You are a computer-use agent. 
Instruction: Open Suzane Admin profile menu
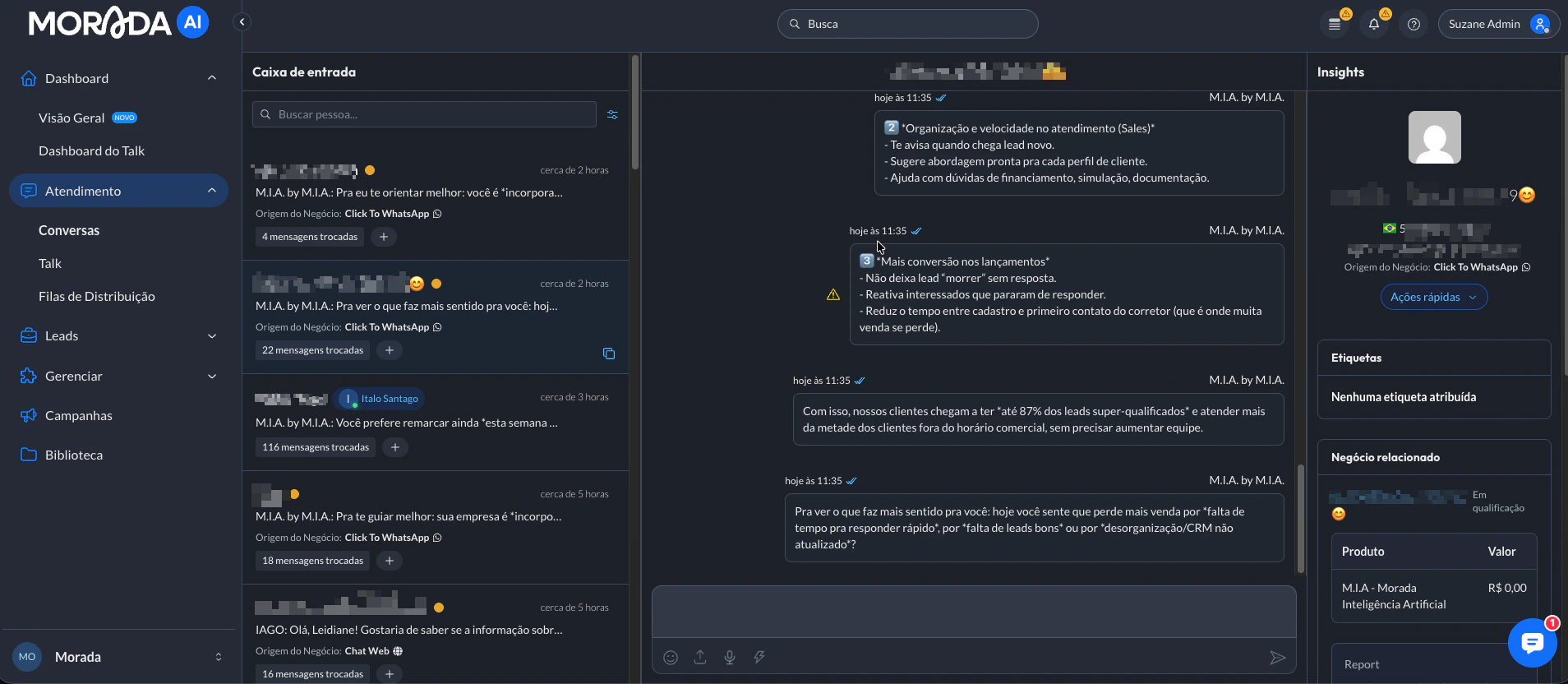pyautogui.click(x=1499, y=24)
